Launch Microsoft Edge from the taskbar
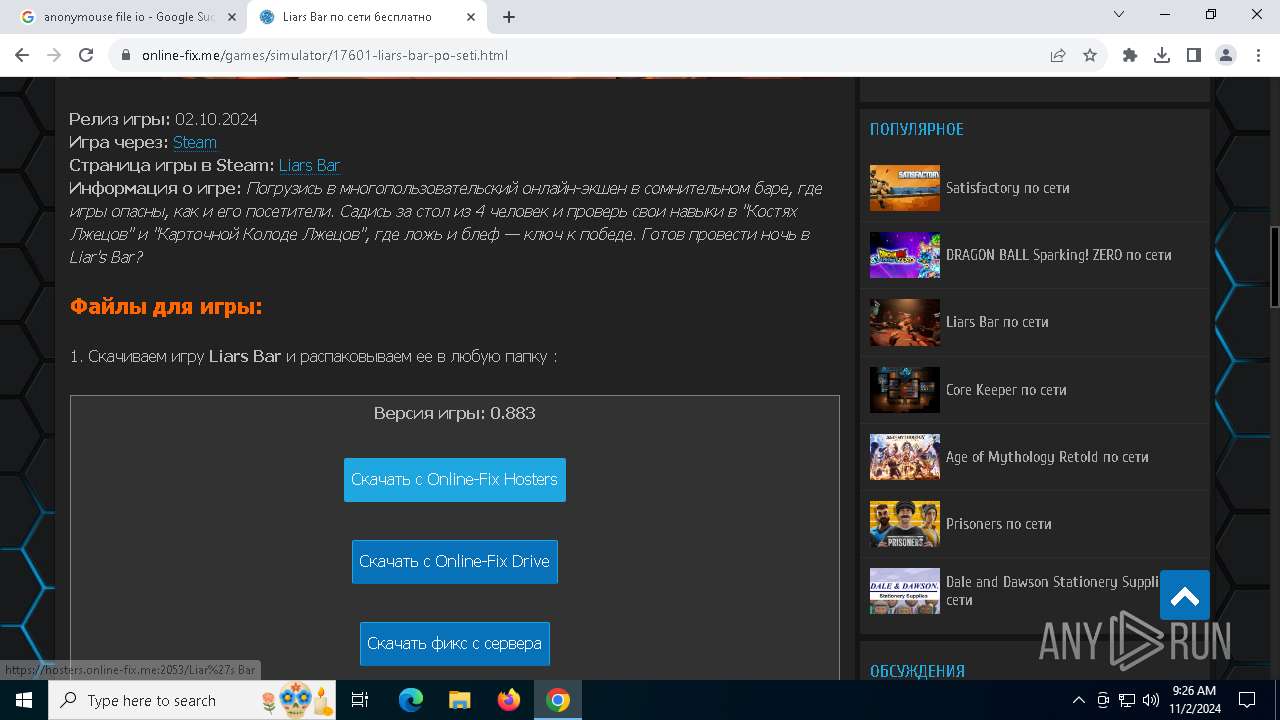The width and height of the screenshot is (1280, 720). pos(411,700)
